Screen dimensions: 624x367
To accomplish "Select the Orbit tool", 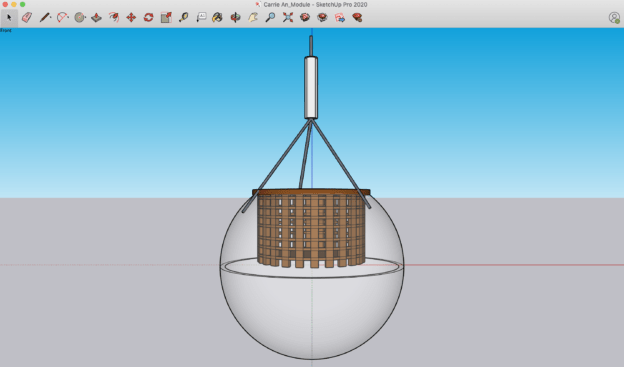I will click(236, 18).
